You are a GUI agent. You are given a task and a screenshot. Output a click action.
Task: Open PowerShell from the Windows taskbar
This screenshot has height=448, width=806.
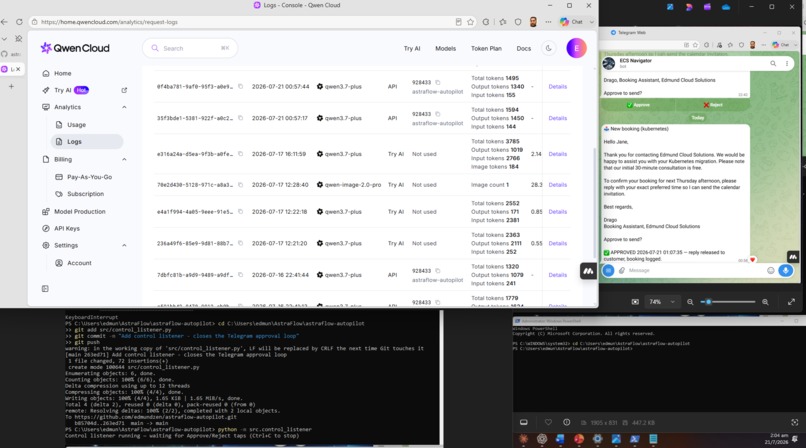pos(634,439)
